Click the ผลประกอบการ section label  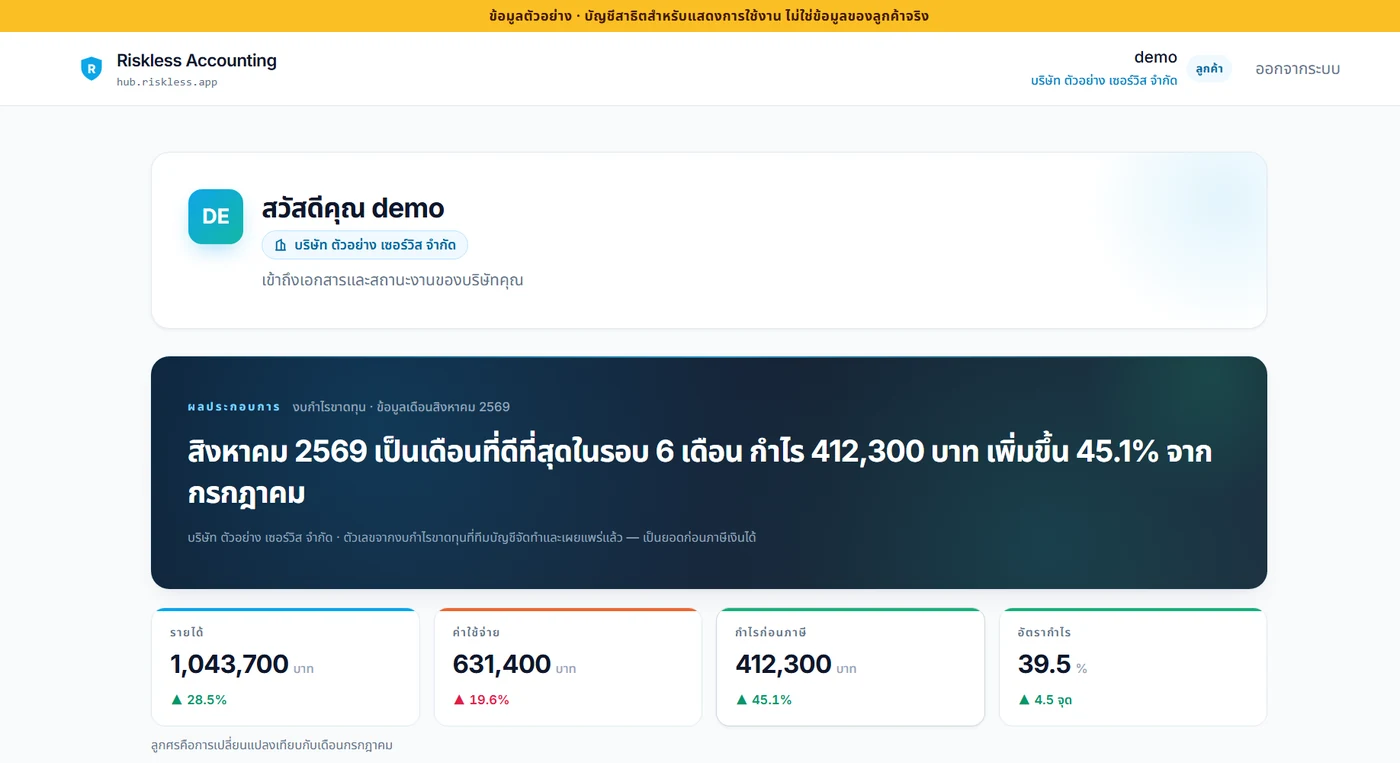click(x=234, y=407)
